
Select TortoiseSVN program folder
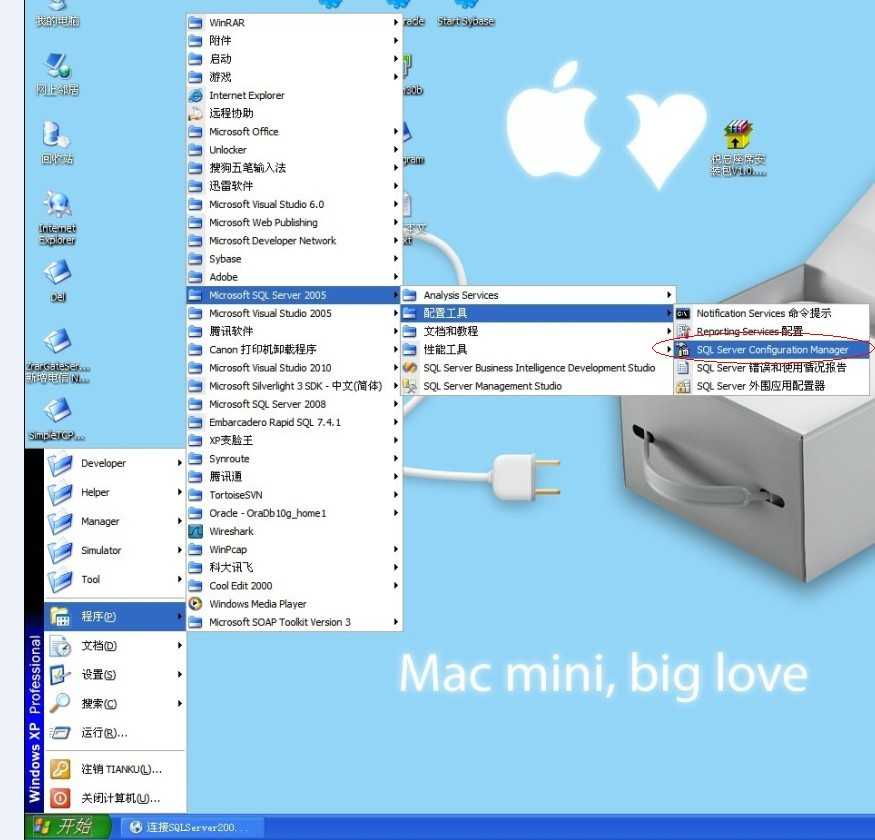[x=294, y=495]
